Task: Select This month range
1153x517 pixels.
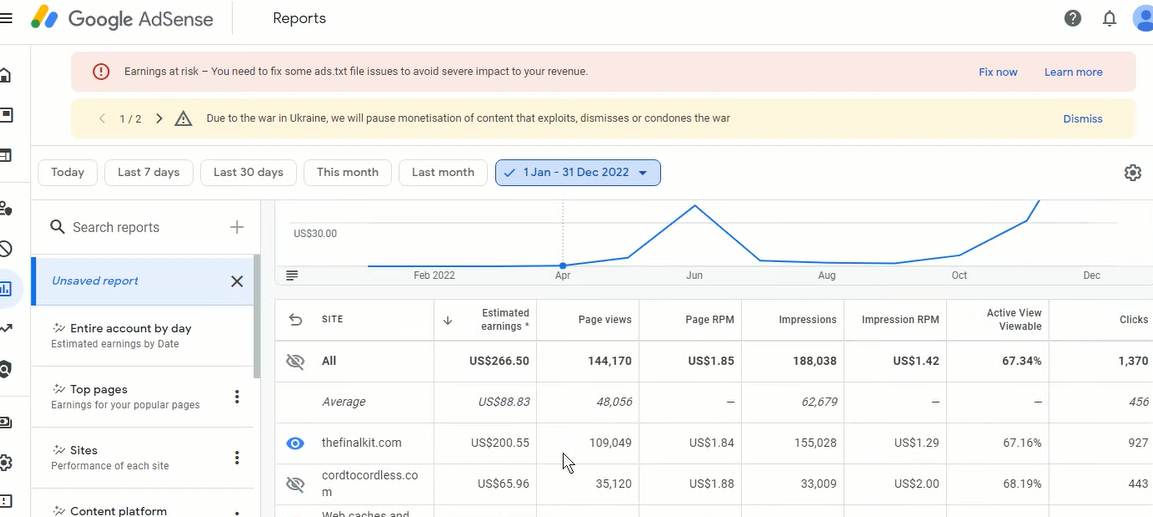Action: (348, 173)
